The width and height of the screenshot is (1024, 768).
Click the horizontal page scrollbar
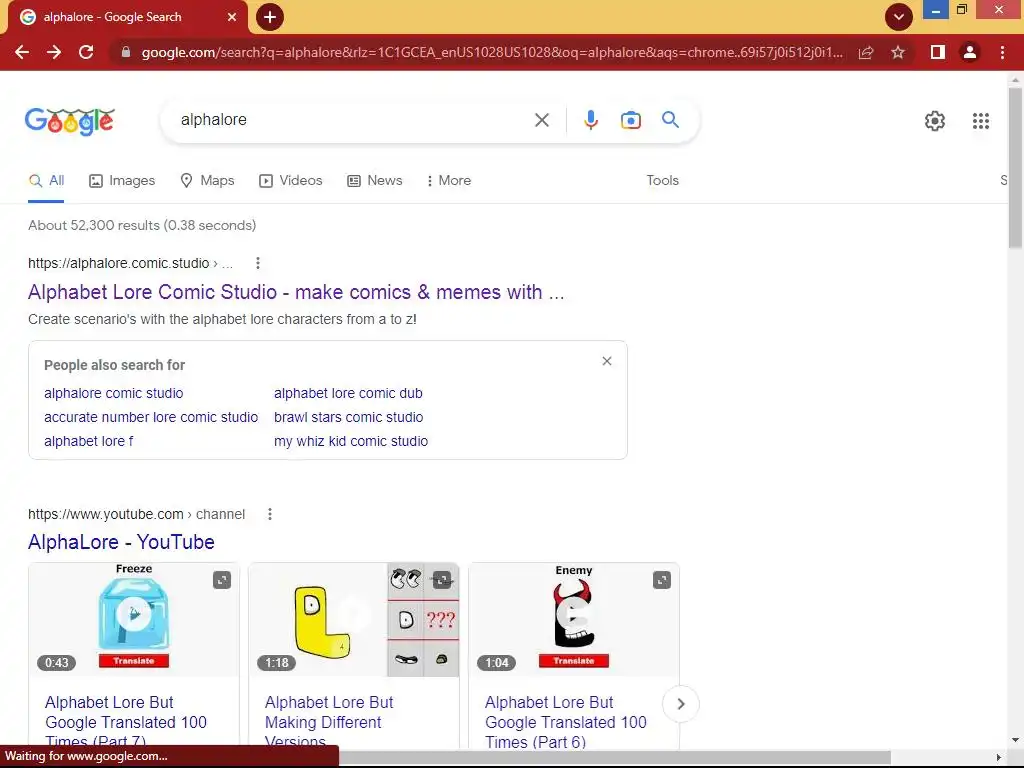click(x=614, y=757)
